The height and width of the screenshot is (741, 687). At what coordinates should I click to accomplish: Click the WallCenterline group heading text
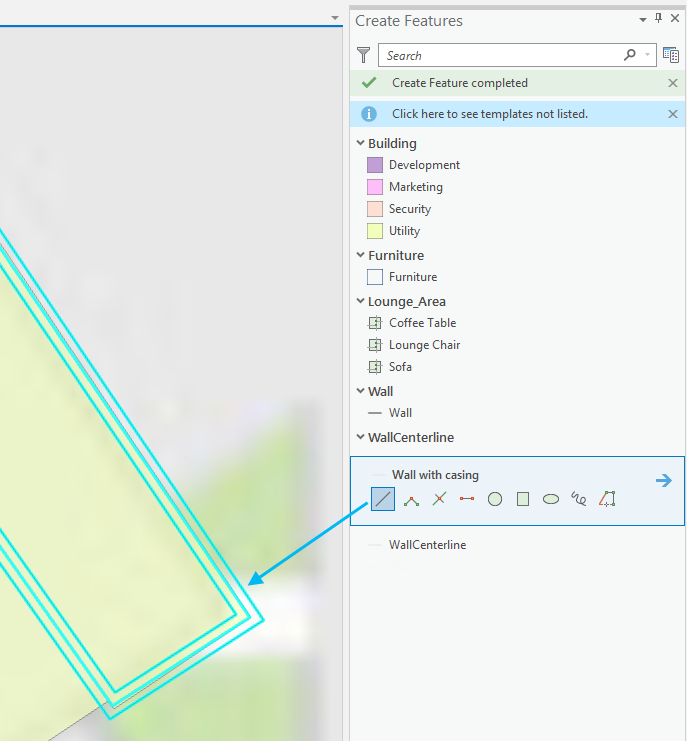coord(411,437)
